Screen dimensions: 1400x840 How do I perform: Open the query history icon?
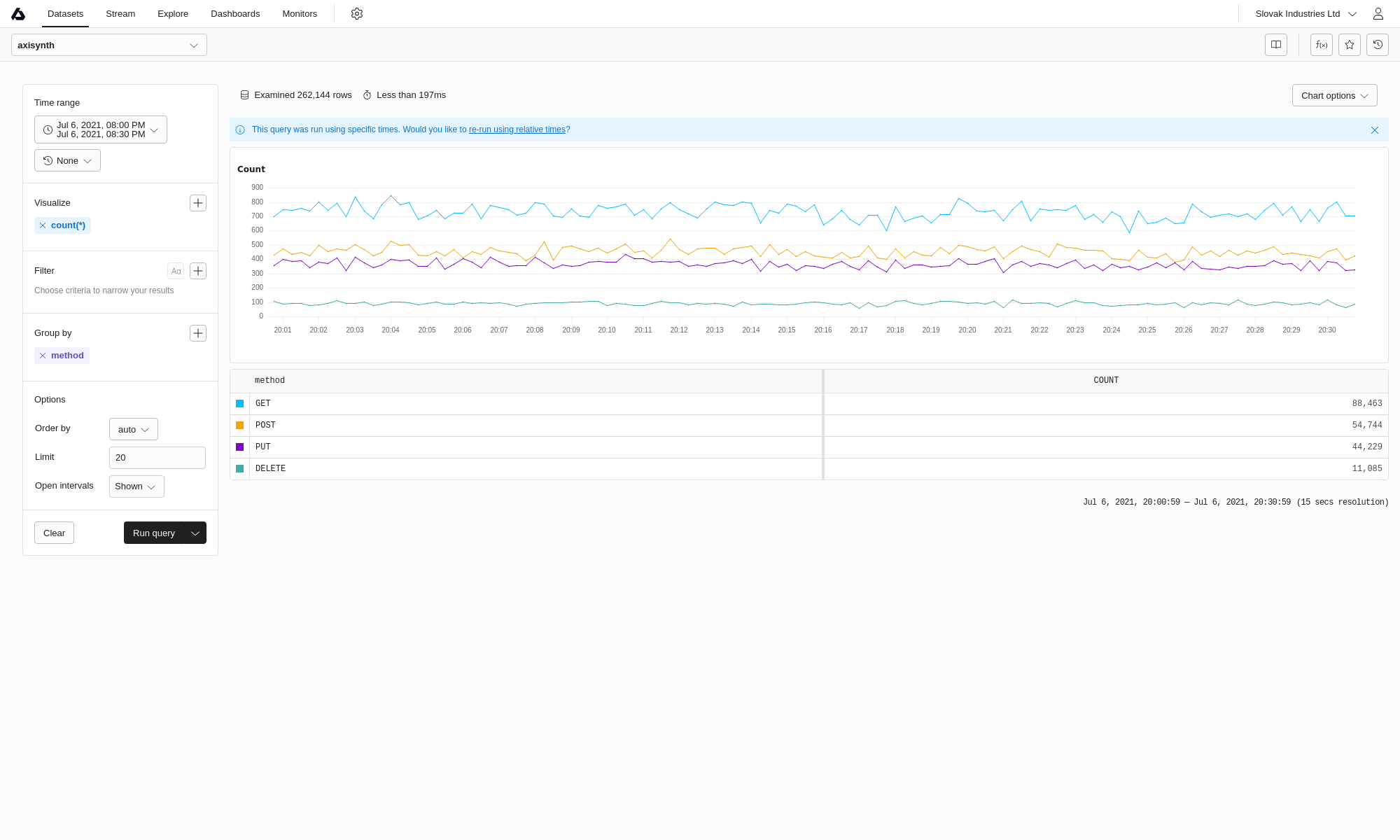pyautogui.click(x=1378, y=45)
